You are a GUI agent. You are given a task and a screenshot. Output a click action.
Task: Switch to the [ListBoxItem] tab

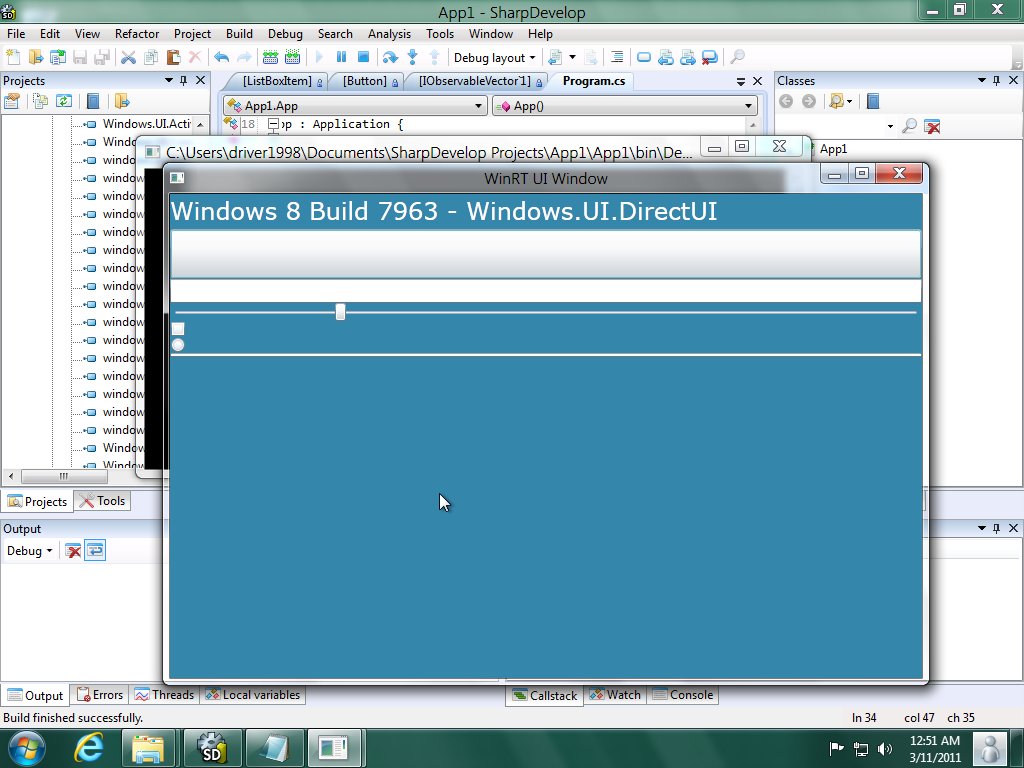[x=278, y=81]
